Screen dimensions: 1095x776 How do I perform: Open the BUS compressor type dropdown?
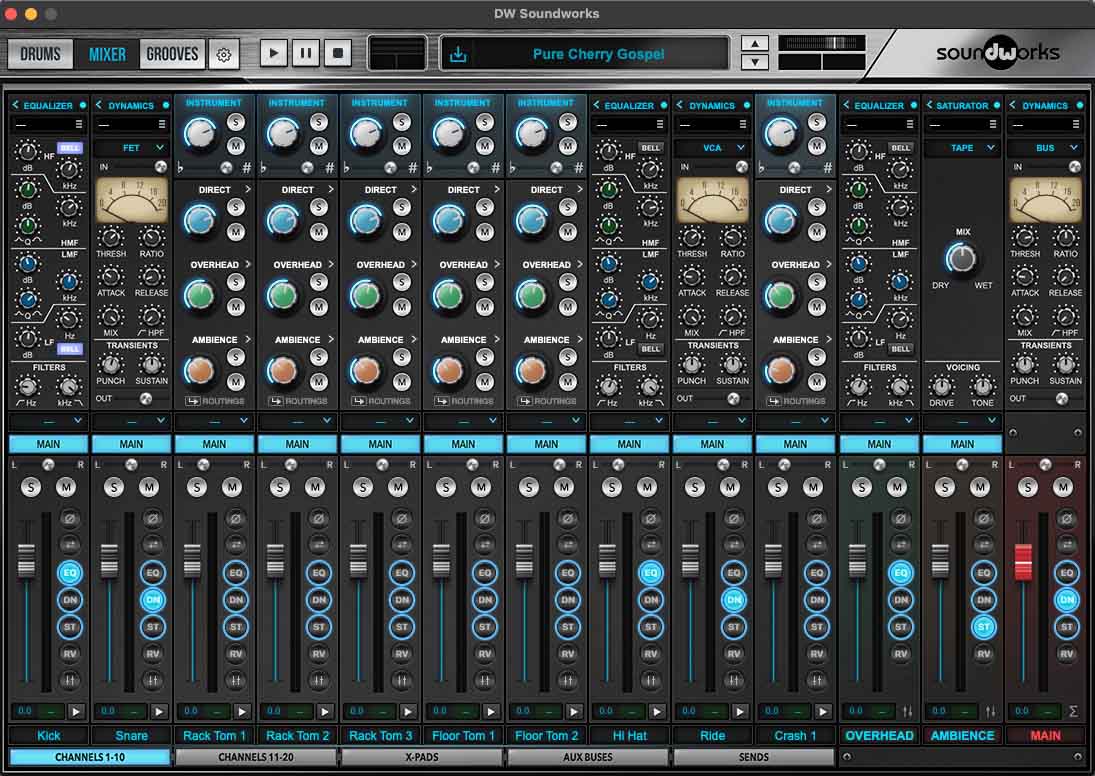pos(1045,147)
